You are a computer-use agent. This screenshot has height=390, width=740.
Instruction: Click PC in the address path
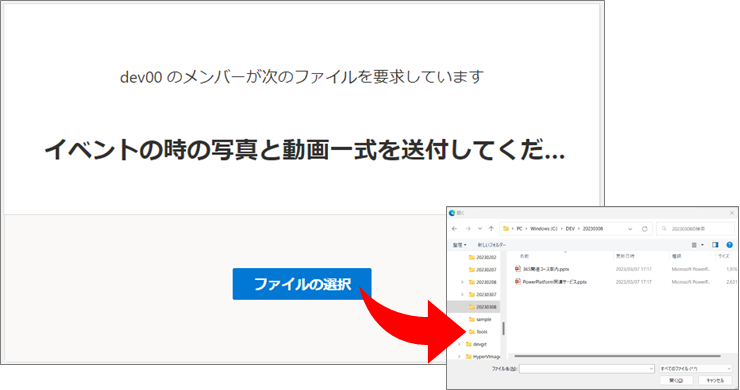[x=519, y=229]
